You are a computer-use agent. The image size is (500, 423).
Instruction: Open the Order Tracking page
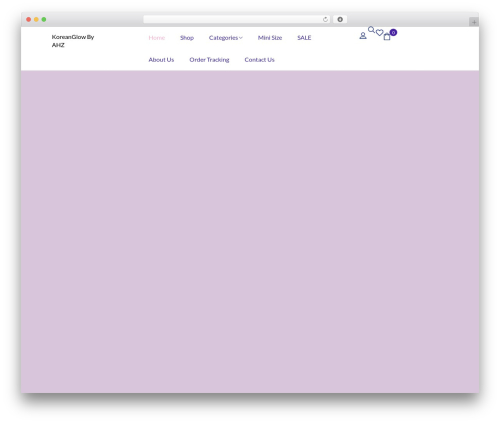[x=209, y=60]
